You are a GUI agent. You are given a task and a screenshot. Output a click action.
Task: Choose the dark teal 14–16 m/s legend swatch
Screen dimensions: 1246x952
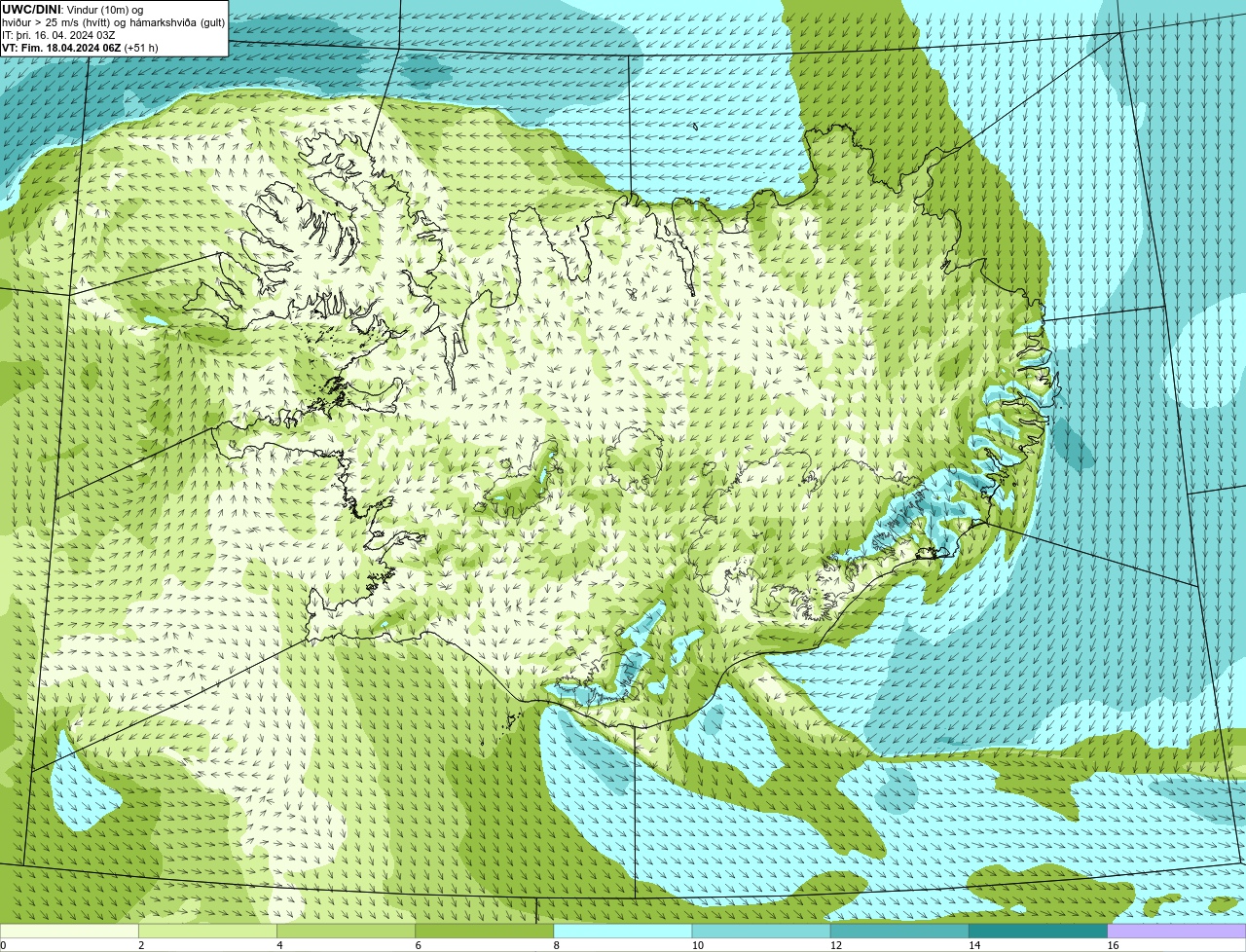(x=1038, y=932)
